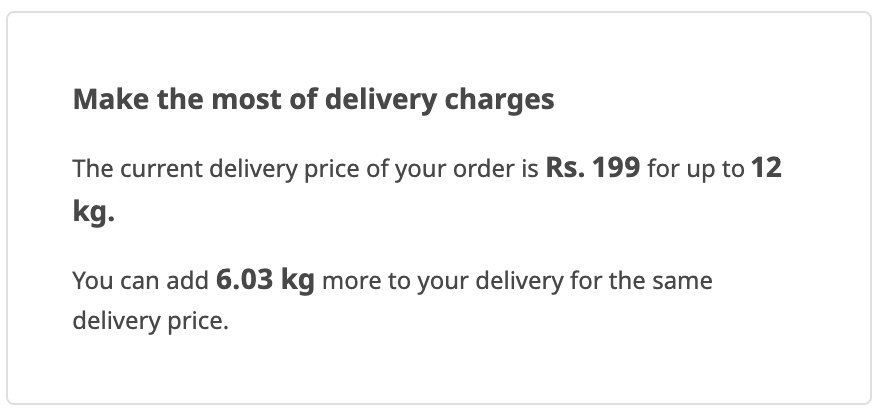Click 'more to your delivery' text
884x412 pixels.
(443, 281)
